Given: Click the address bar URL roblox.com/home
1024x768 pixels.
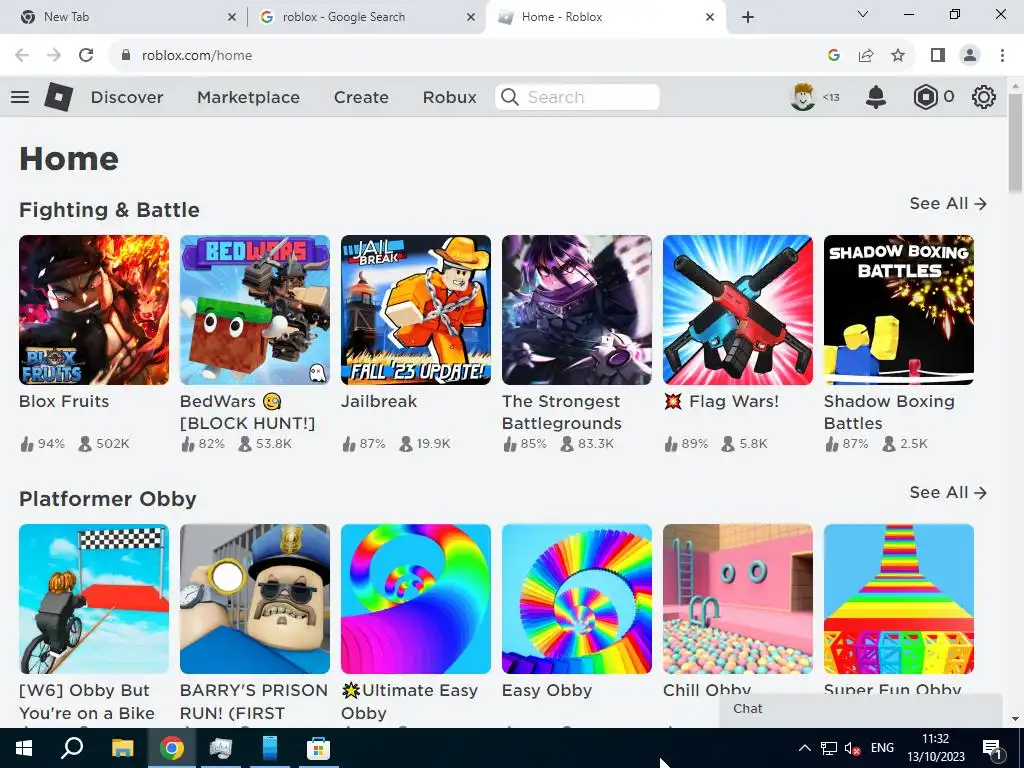Looking at the screenshot, I should tap(197, 56).
